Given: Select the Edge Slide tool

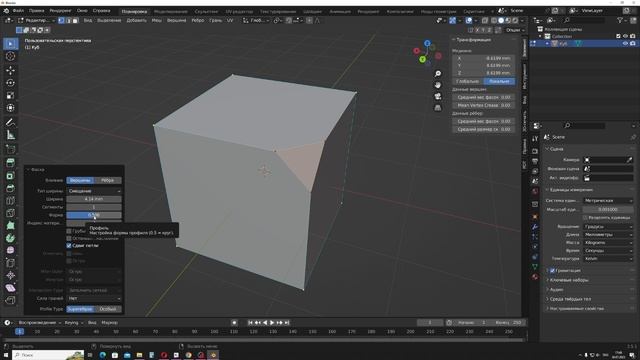Looking at the screenshot, I should [11, 263].
